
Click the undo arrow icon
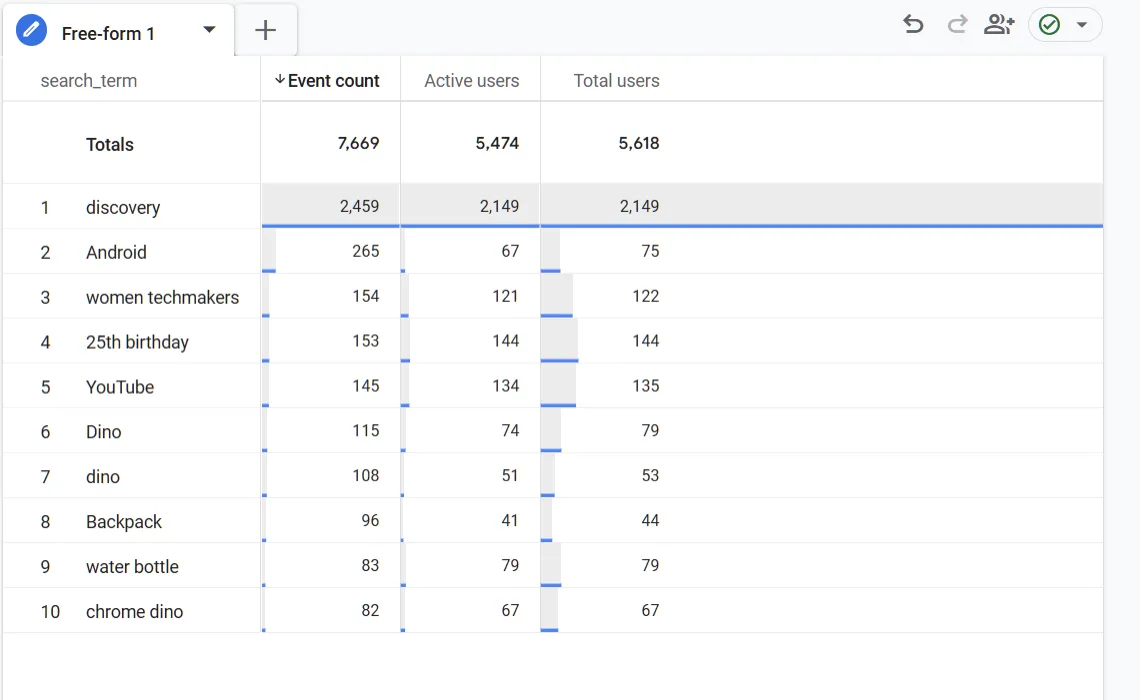[912, 24]
